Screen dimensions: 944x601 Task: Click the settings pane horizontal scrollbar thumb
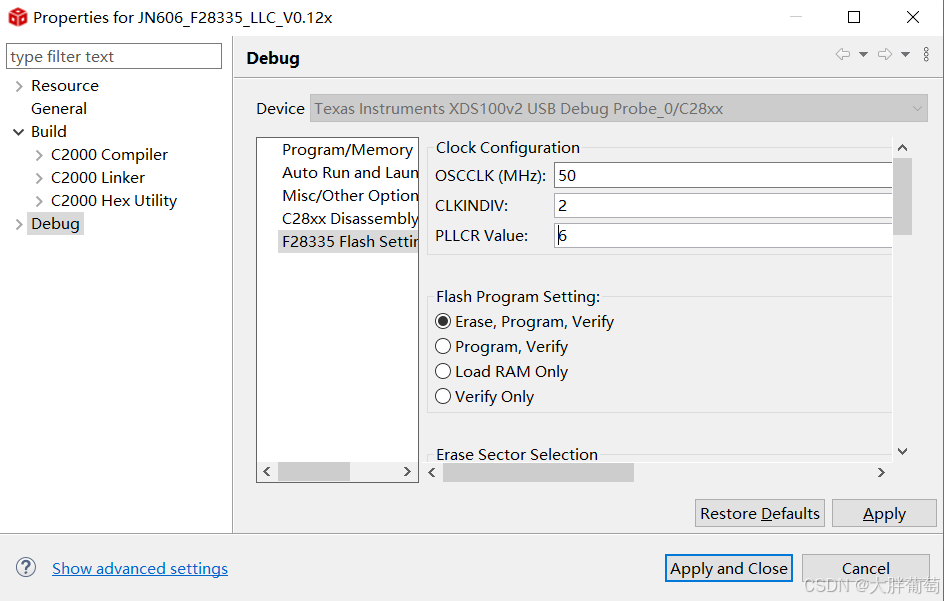click(x=538, y=473)
